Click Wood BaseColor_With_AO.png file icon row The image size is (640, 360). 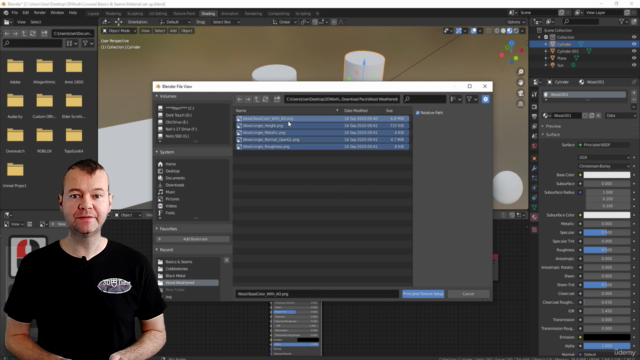(322, 119)
